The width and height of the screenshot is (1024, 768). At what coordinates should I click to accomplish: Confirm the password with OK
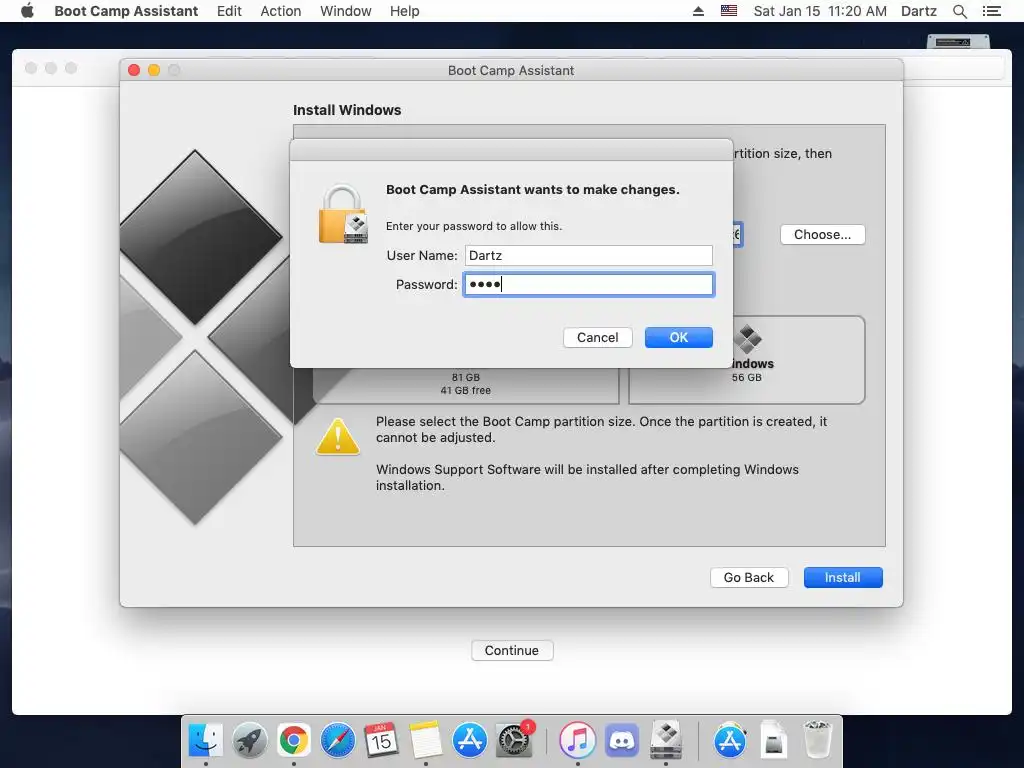pos(679,338)
